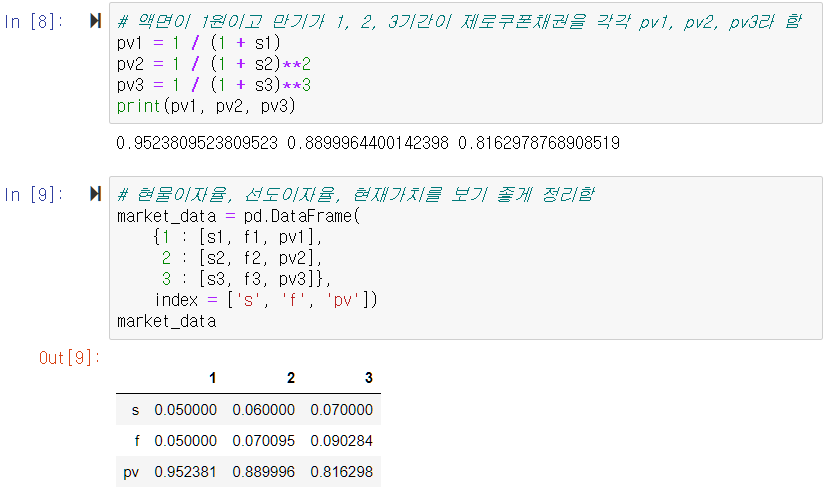The height and width of the screenshot is (494, 828).
Task: Click the comment line in cell In [9]
Action: click(x=356, y=194)
